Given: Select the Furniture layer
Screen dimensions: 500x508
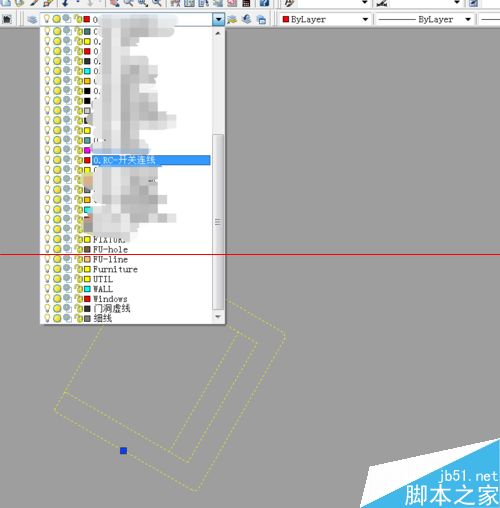Looking at the screenshot, I should 115,269.
